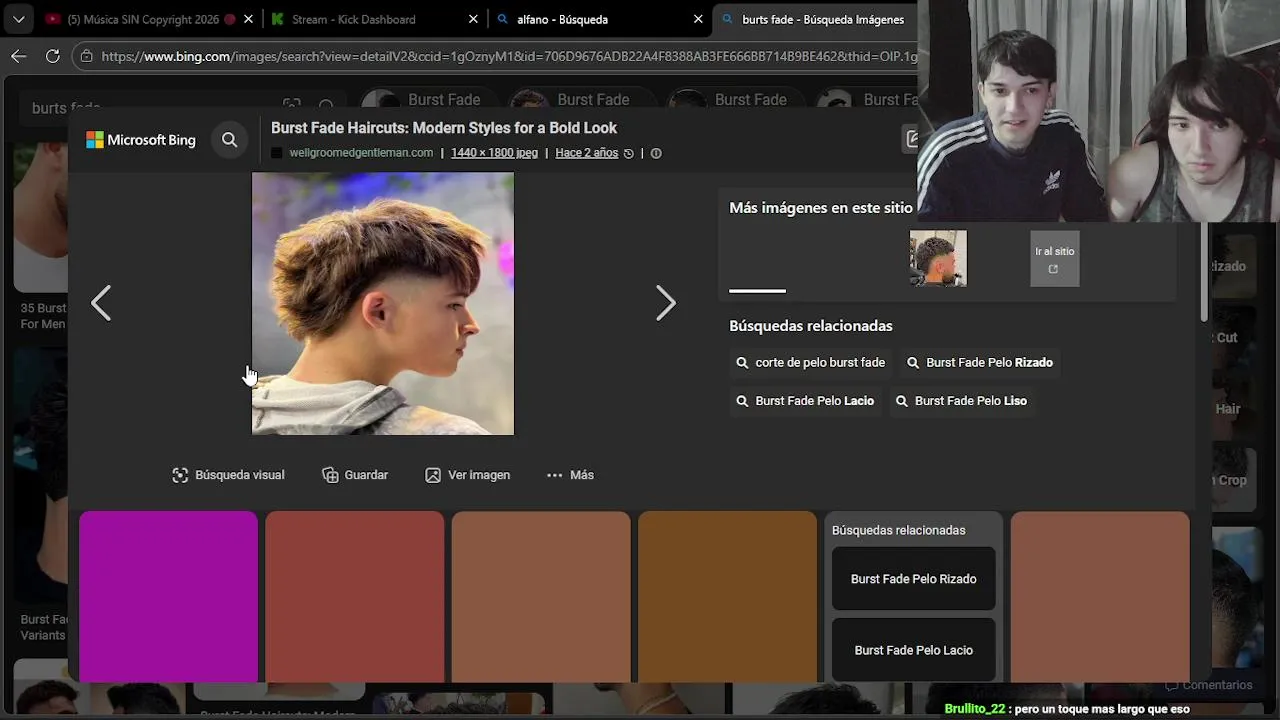Open thumbnail under Más imágenes en este sitio

pyautogui.click(x=938, y=258)
